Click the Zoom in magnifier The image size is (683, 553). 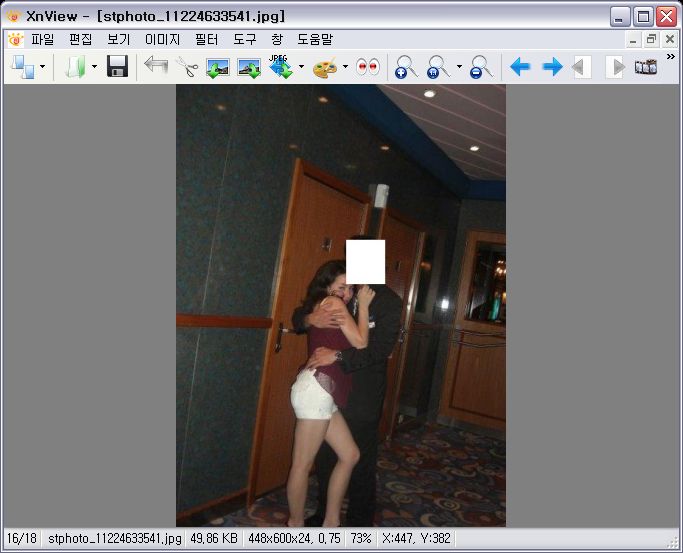pyautogui.click(x=406, y=67)
